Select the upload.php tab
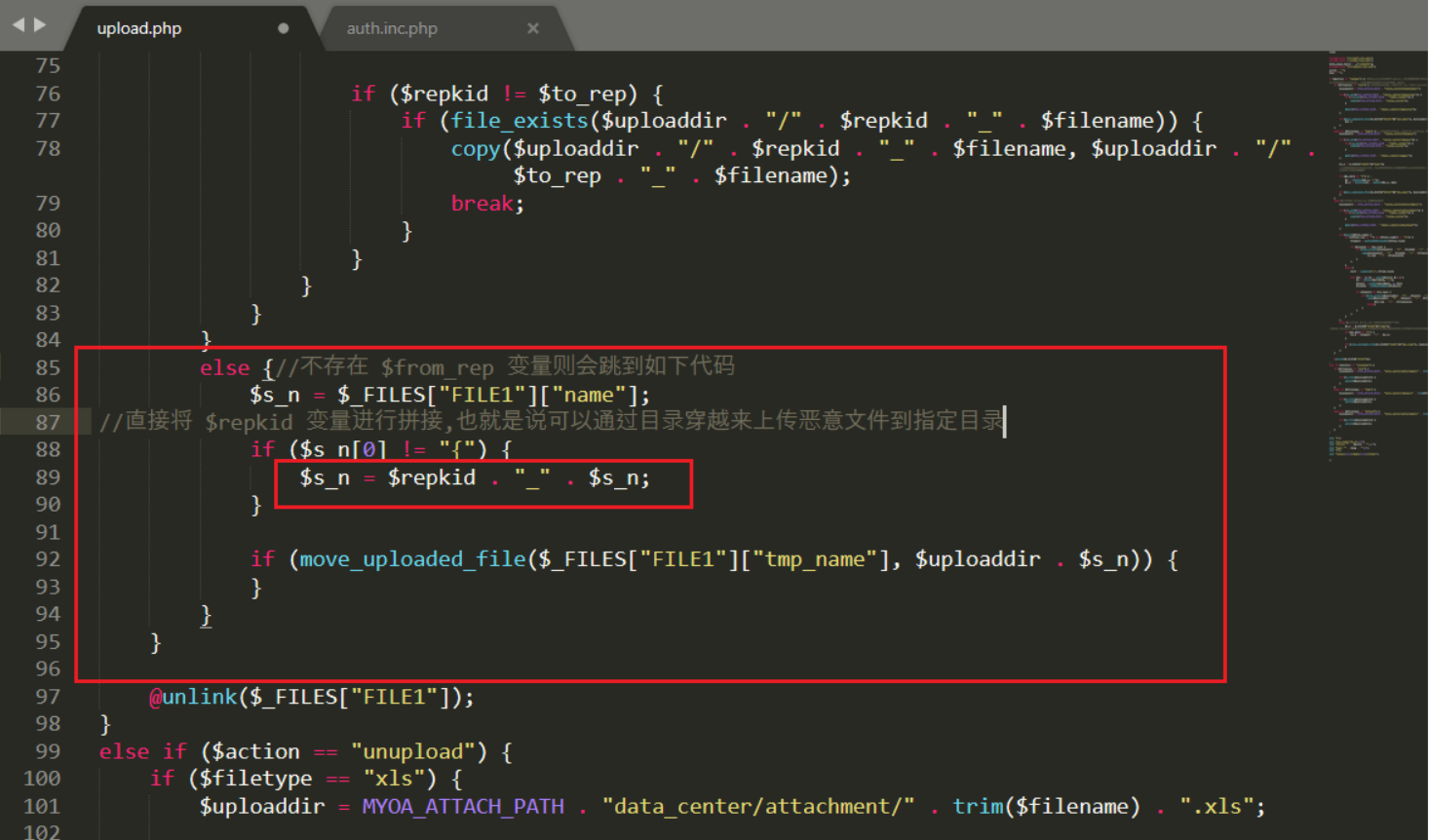Viewport: 1429px width, 840px height. click(x=139, y=28)
